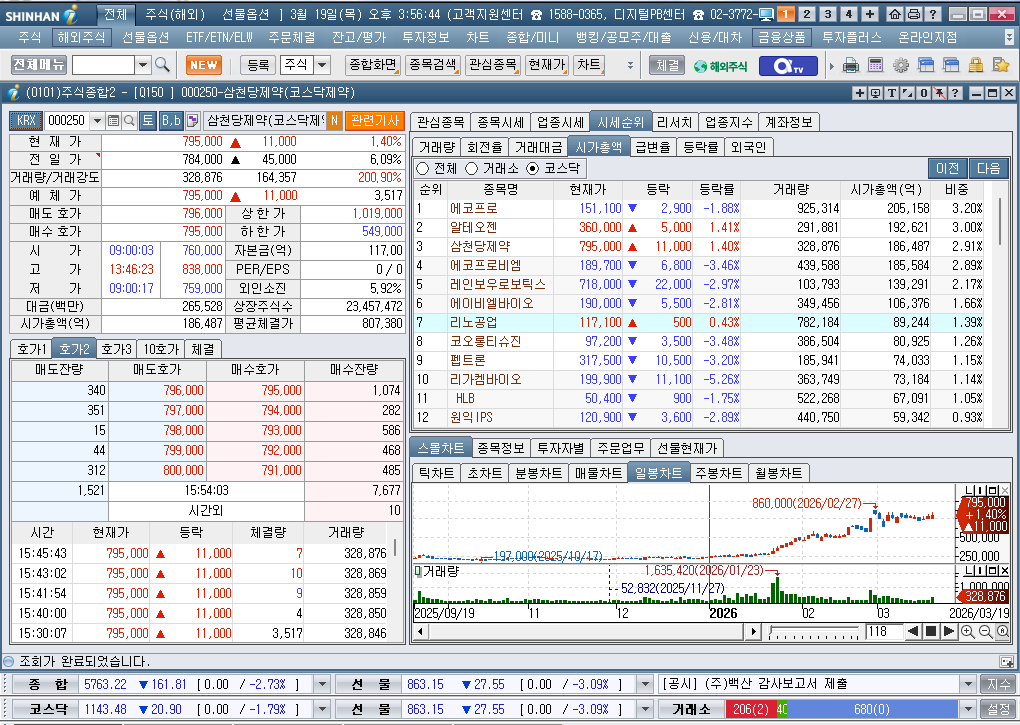Image resolution: width=1020 pixels, height=725 pixels.
Task: Open the stock list icon beside code 000250
Action: pyautogui.click(x=113, y=120)
